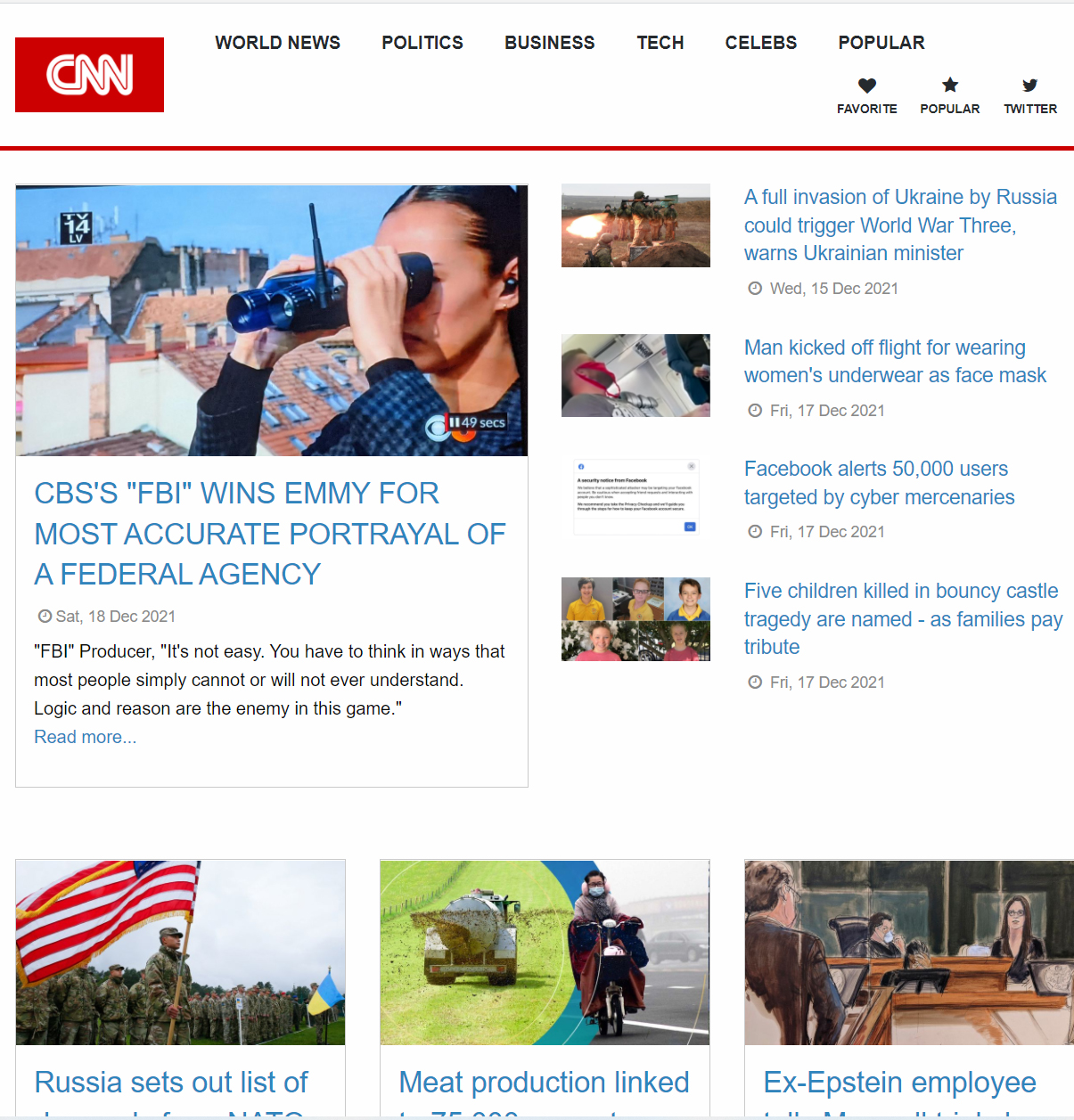1074x1120 pixels.
Task: Open the Ukraine invasion World War Three article
Action: (x=900, y=225)
